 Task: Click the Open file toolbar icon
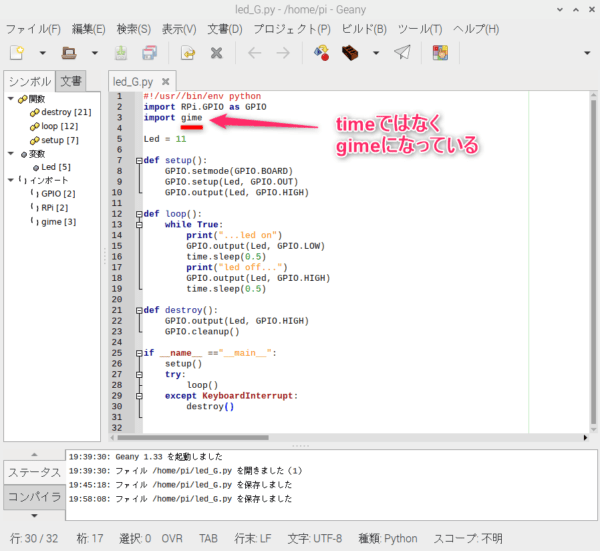click(69, 52)
